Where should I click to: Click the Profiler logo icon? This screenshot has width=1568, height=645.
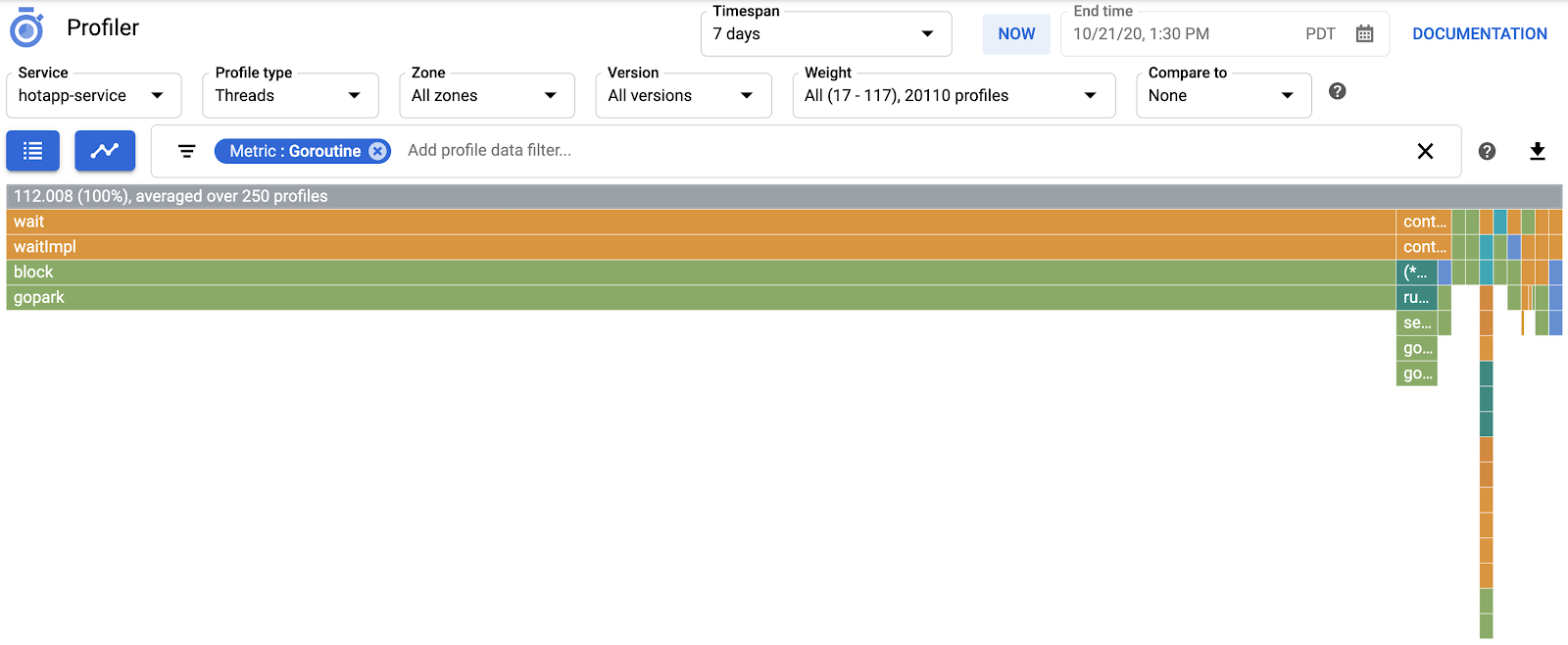point(26,28)
